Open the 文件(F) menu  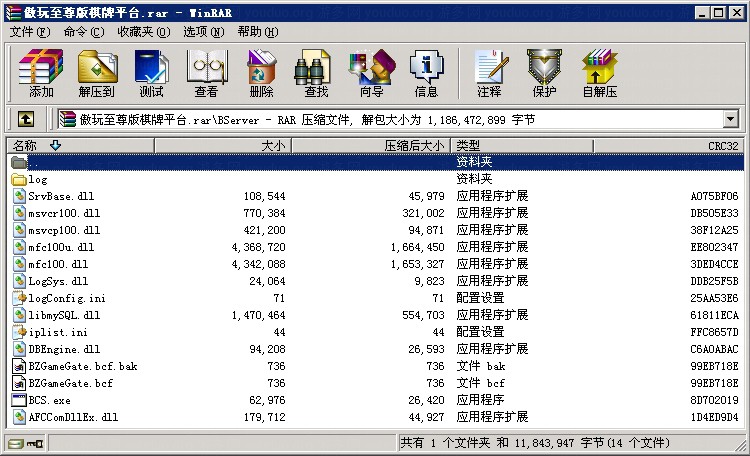[30, 32]
